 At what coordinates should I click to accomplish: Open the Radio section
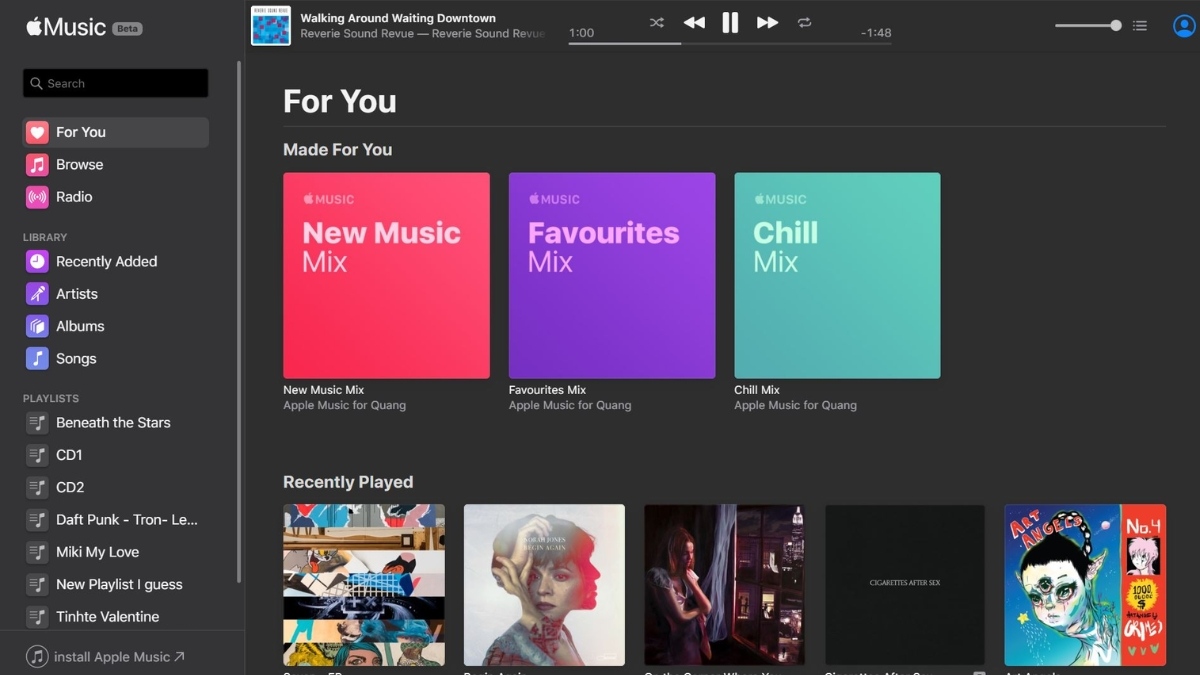click(x=116, y=197)
